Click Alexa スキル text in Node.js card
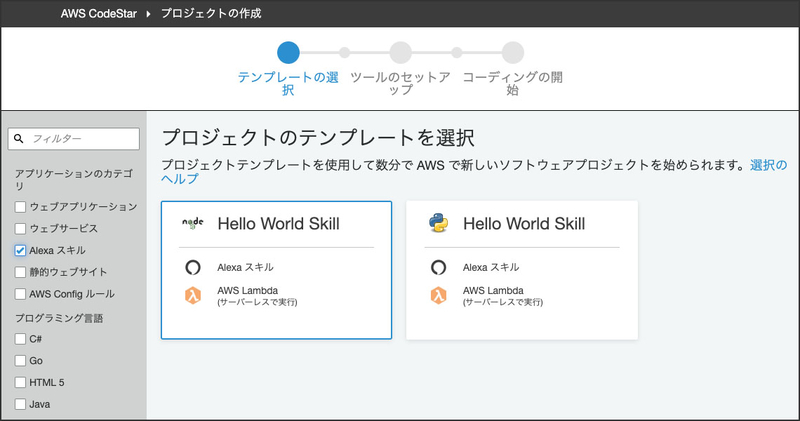 245,267
